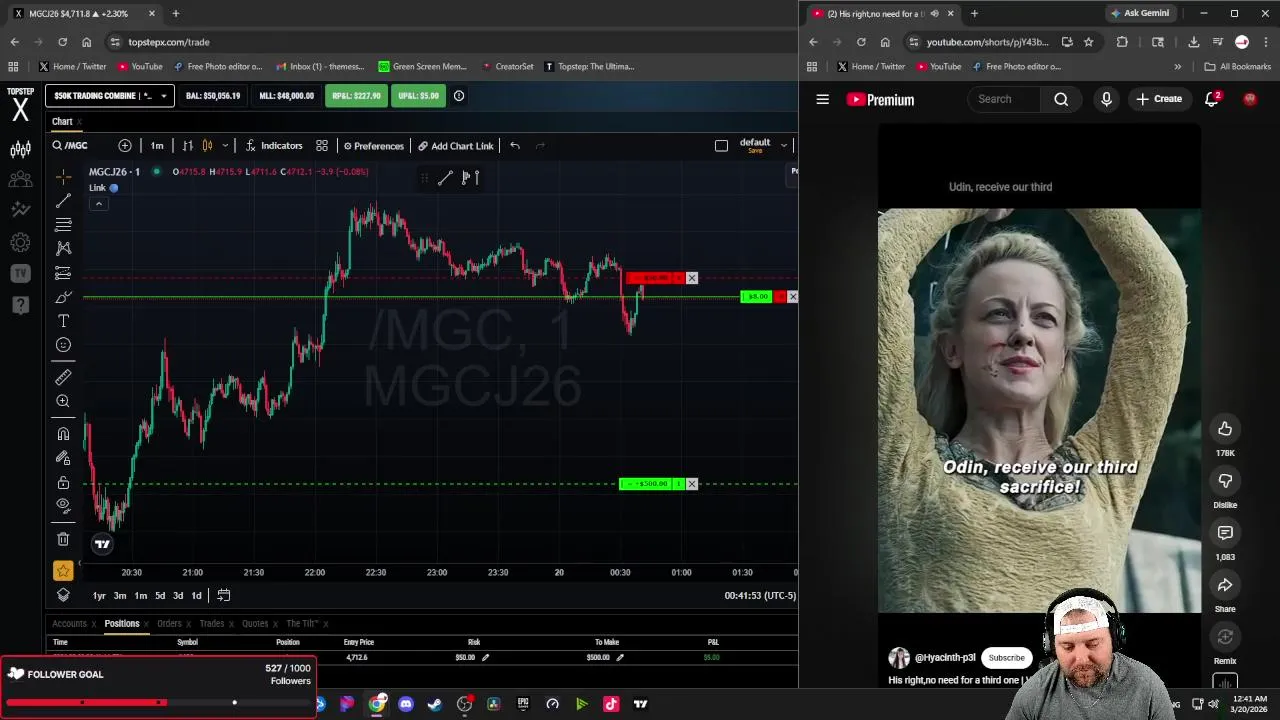Image resolution: width=1280 pixels, height=720 pixels.
Task: Select the ruler measure tool
Action: pyautogui.click(x=63, y=377)
